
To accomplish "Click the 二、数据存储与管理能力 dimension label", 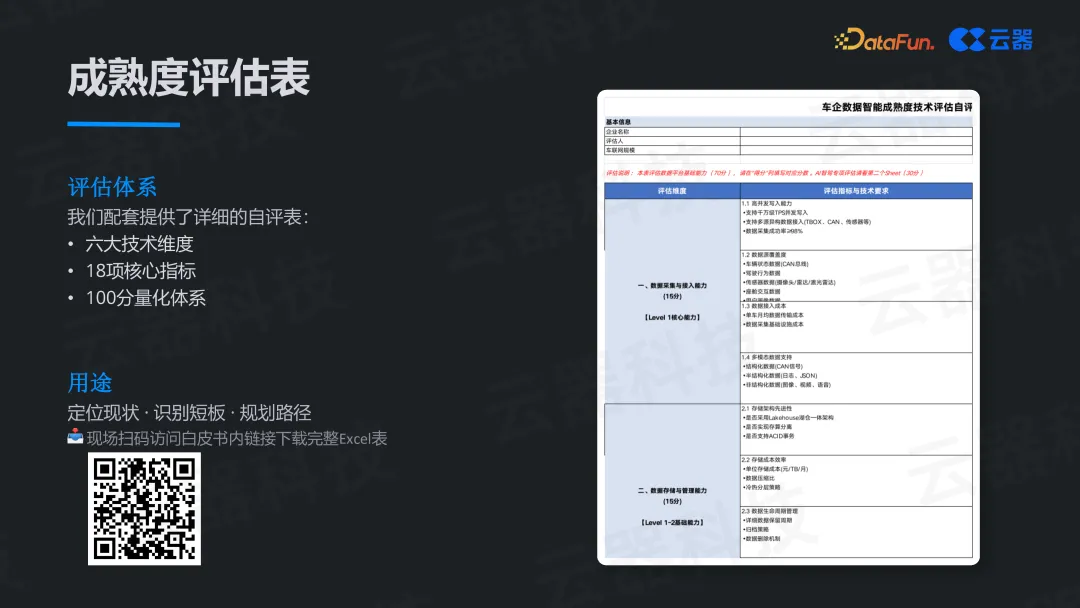I will tap(672, 491).
